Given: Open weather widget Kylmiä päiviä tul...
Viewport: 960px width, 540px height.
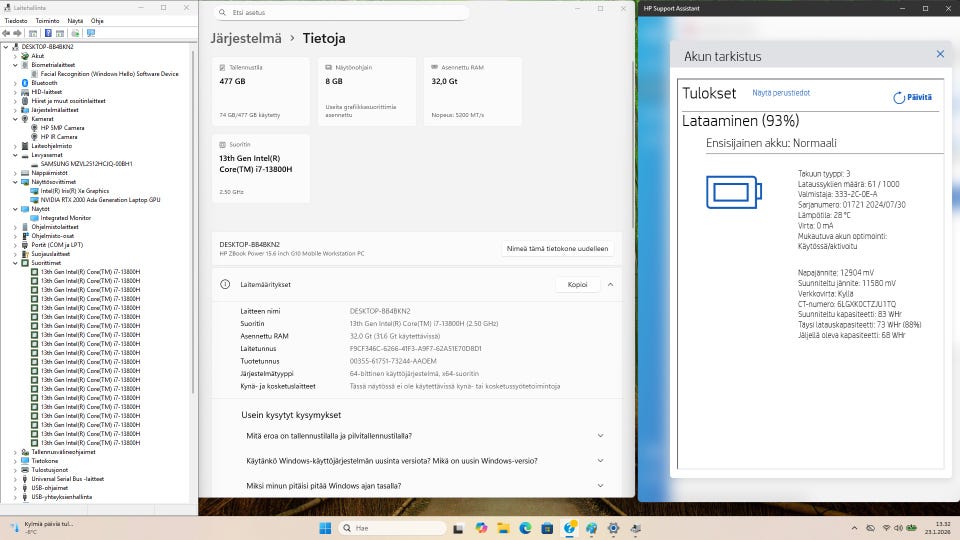Looking at the screenshot, I should [x=42, y=527].
